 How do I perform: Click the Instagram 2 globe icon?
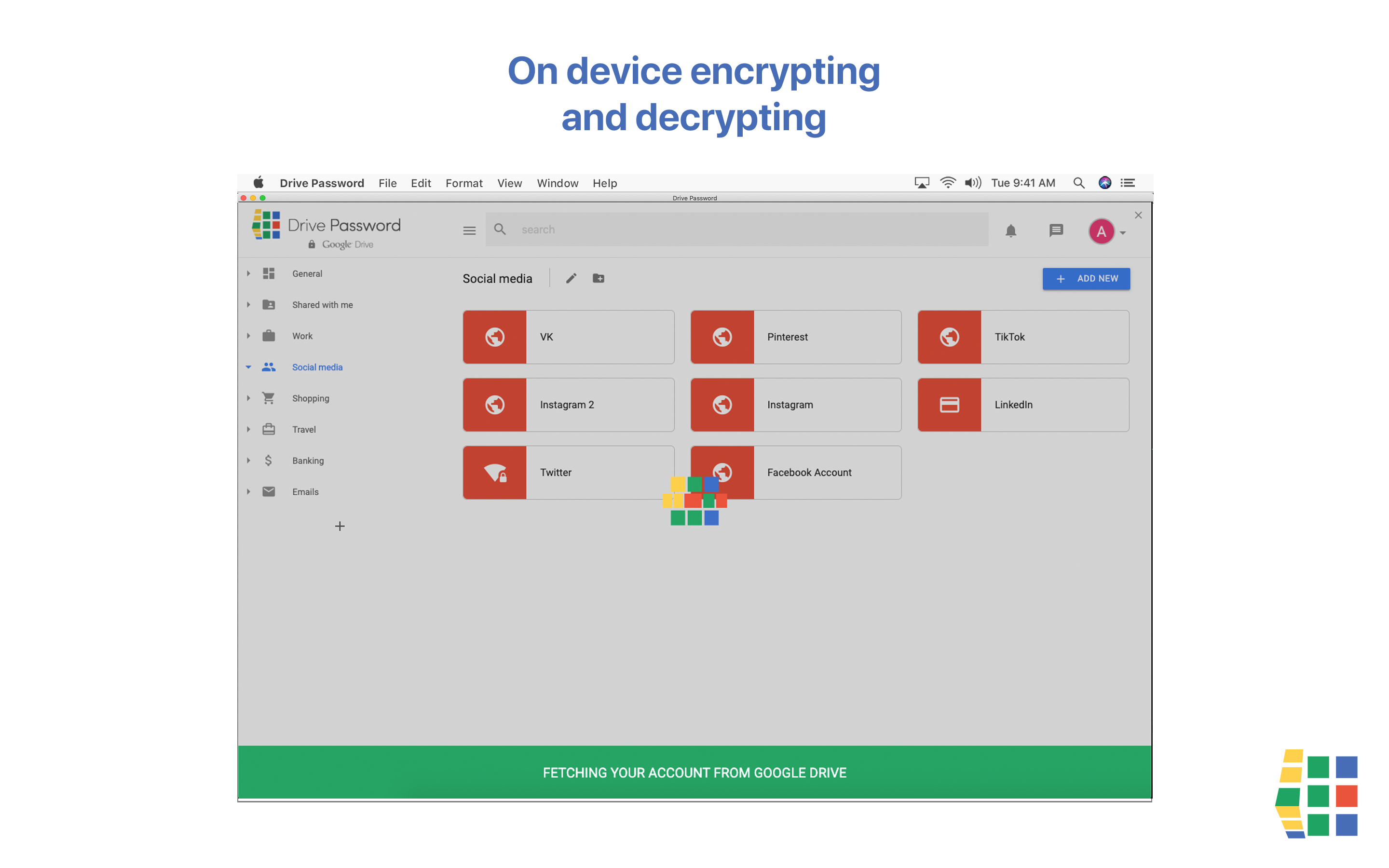point(495,405)
